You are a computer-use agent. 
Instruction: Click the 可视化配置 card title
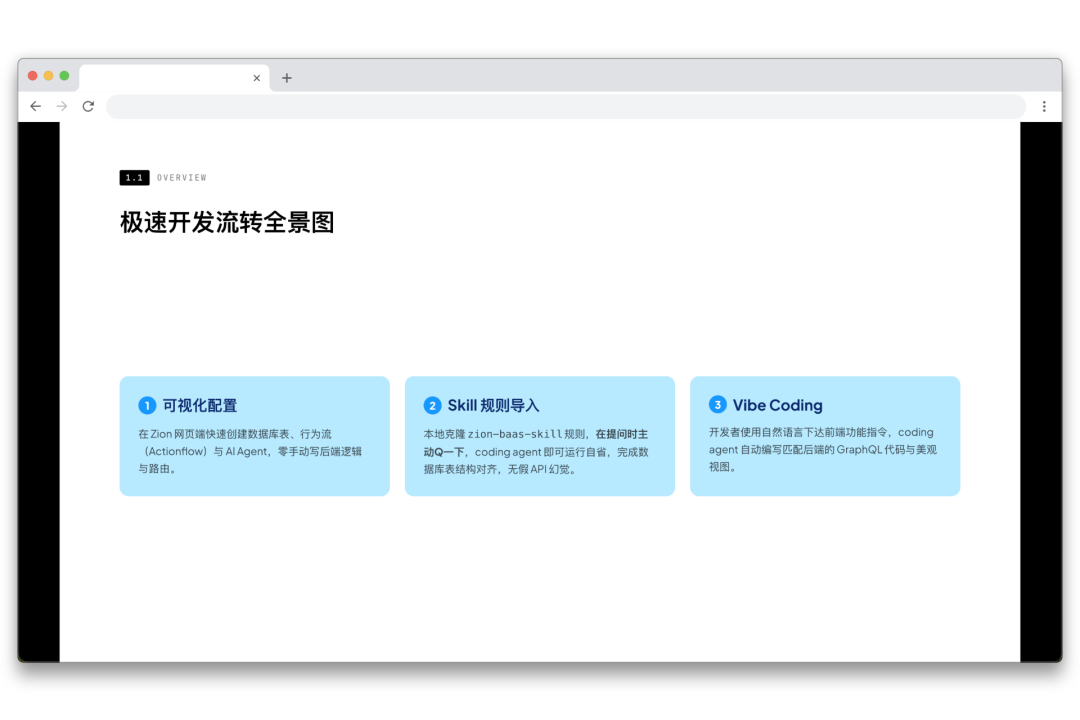(x=200, y=405)
